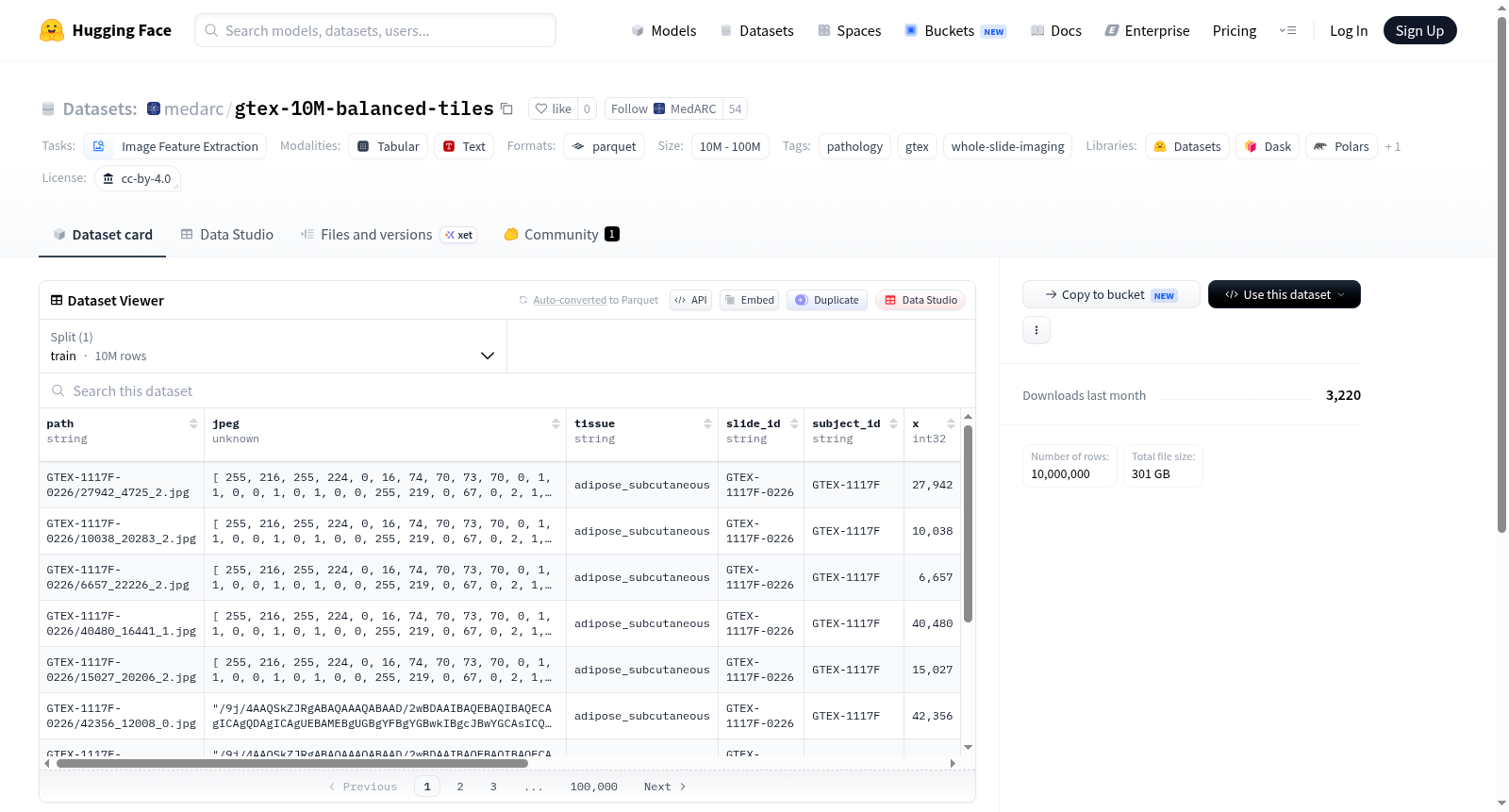Screen dimensions: 1509x812
Task: Click the Tabular modality tag
Action: [388, 146]
